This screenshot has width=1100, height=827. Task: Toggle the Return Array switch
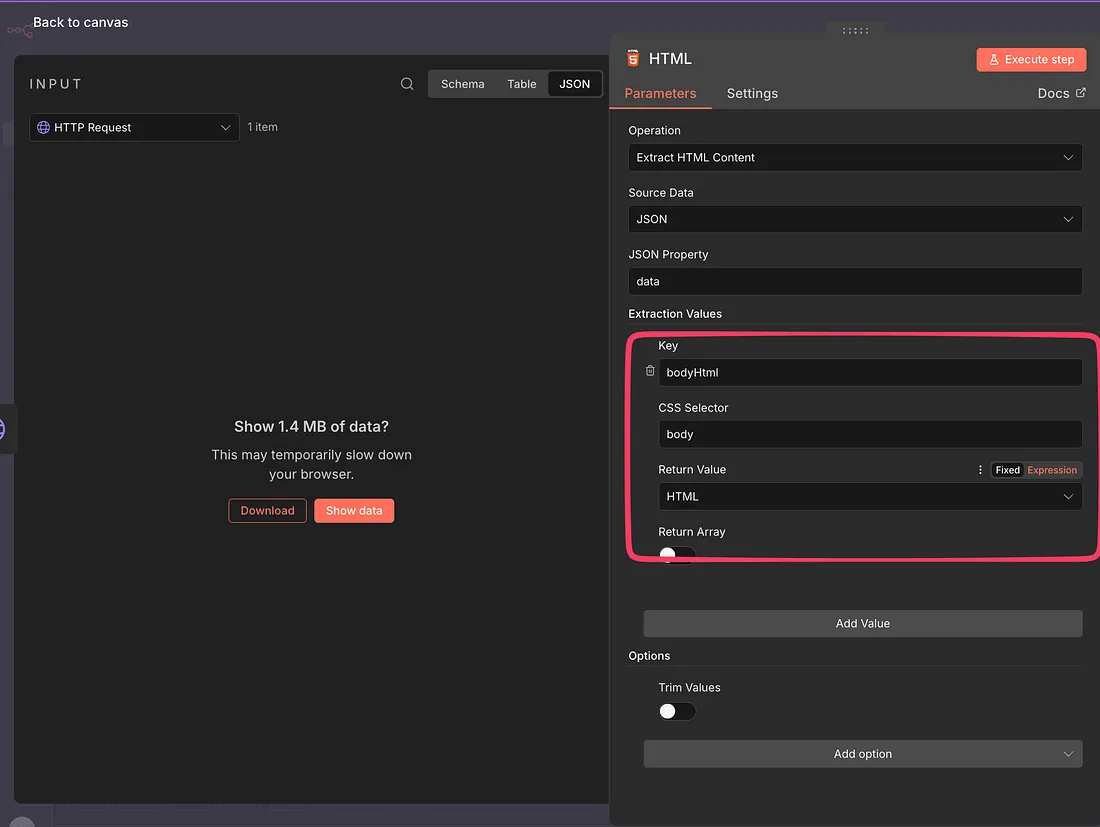676,553
